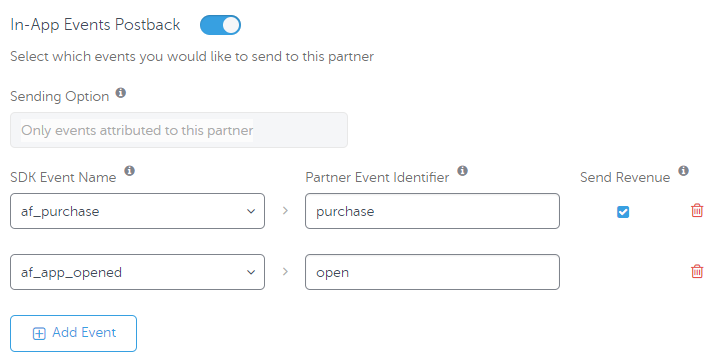Viewport: 711px width, 360px height.
Task: Uncheck Send Revenue for af_purchase
Action: click(x=623, y=212)
